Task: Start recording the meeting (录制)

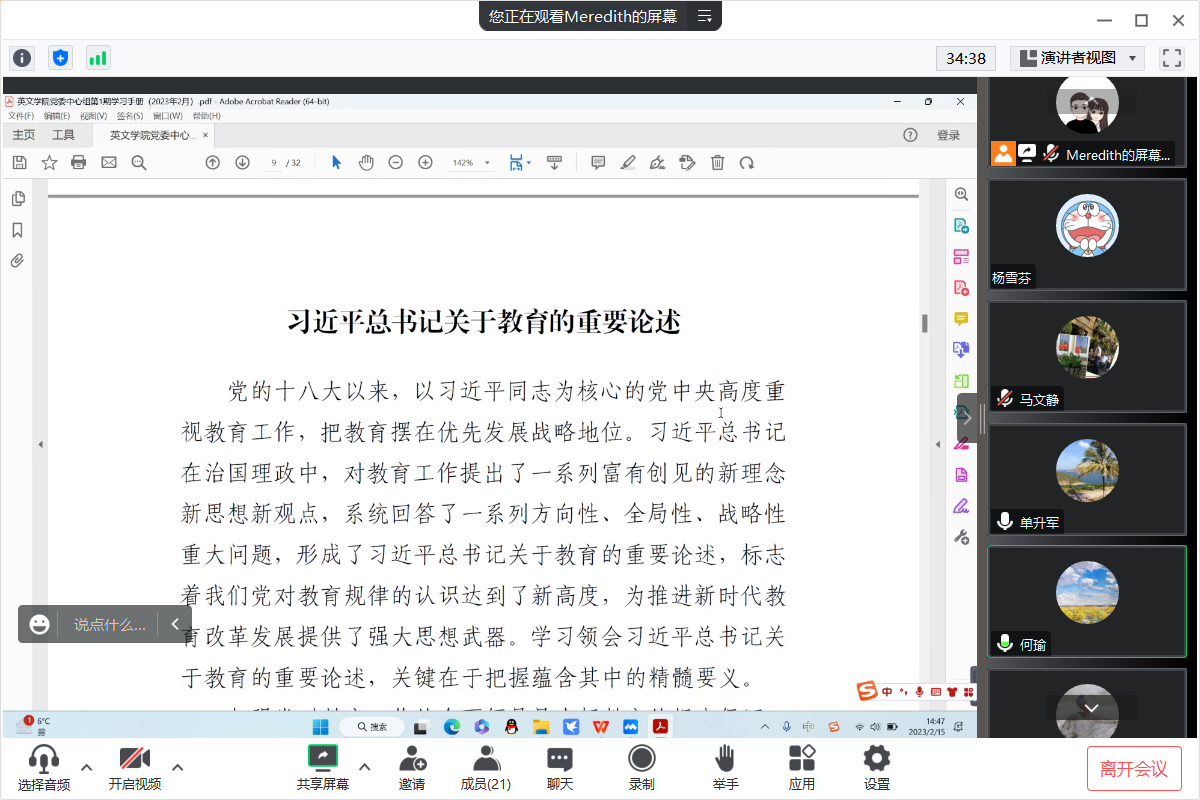Action: click(641, 767)
